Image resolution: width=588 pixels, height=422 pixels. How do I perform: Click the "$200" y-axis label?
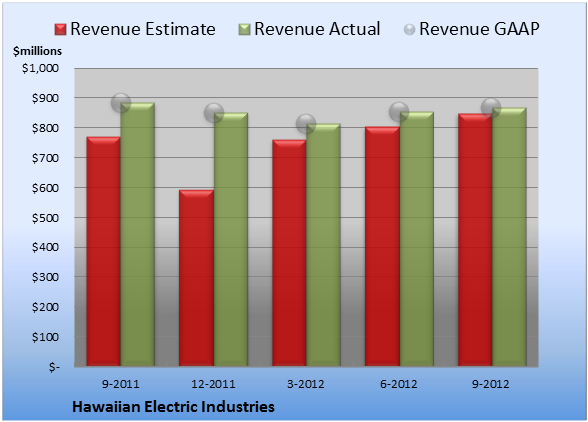[45, 307]
